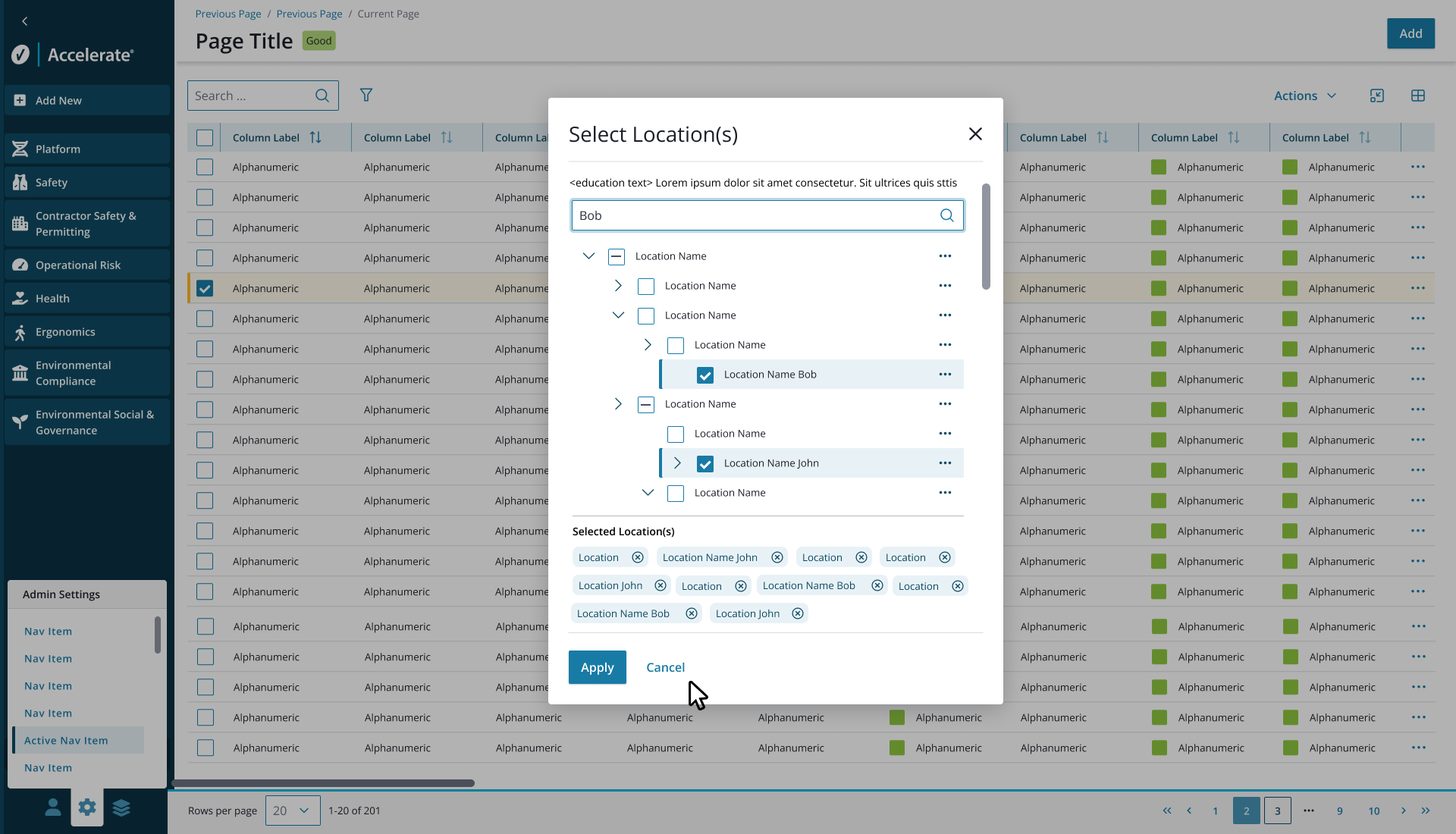Viewport: 1456px width, 834px height.
Task: Uncheck the Location Name Bob checkbox
Action: tap(705, 375)
